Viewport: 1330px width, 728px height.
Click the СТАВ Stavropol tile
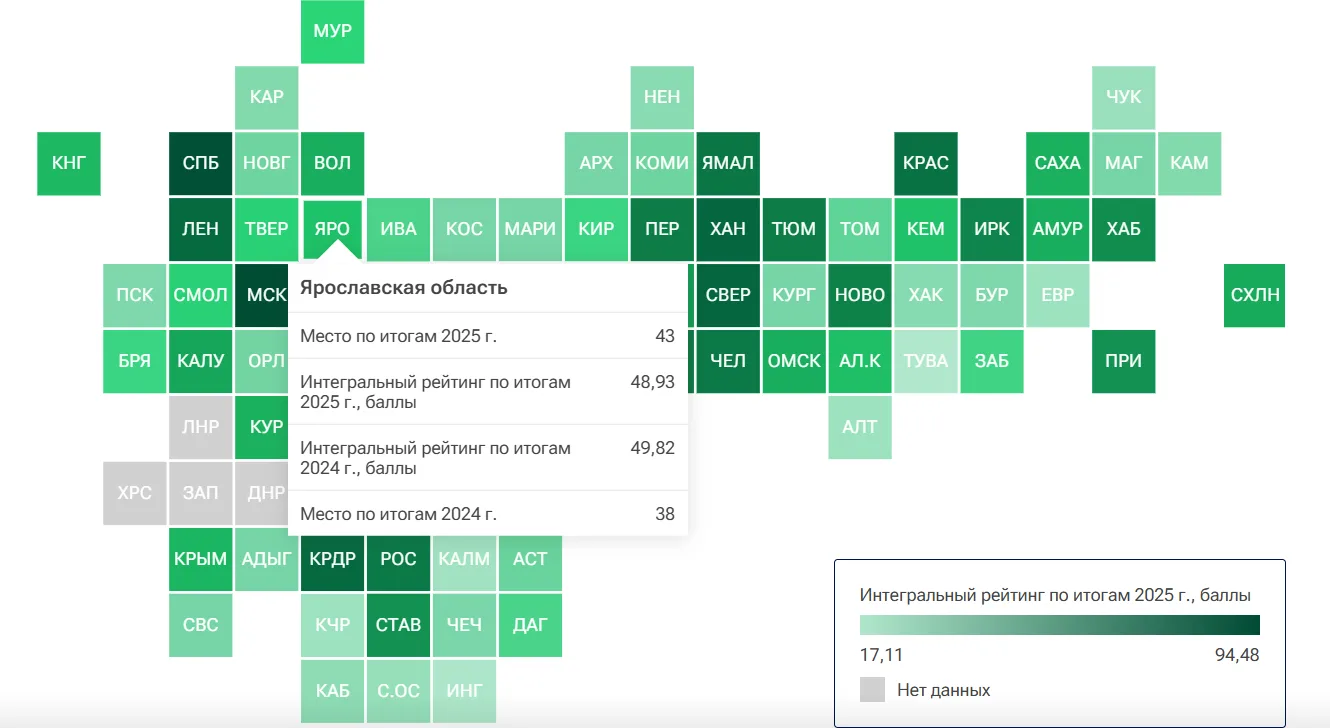pos(398,625)
